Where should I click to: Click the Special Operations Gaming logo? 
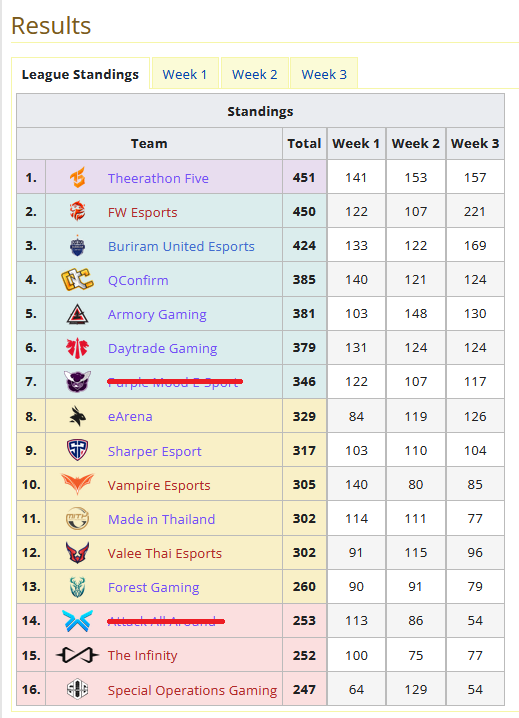coord(77,689)
